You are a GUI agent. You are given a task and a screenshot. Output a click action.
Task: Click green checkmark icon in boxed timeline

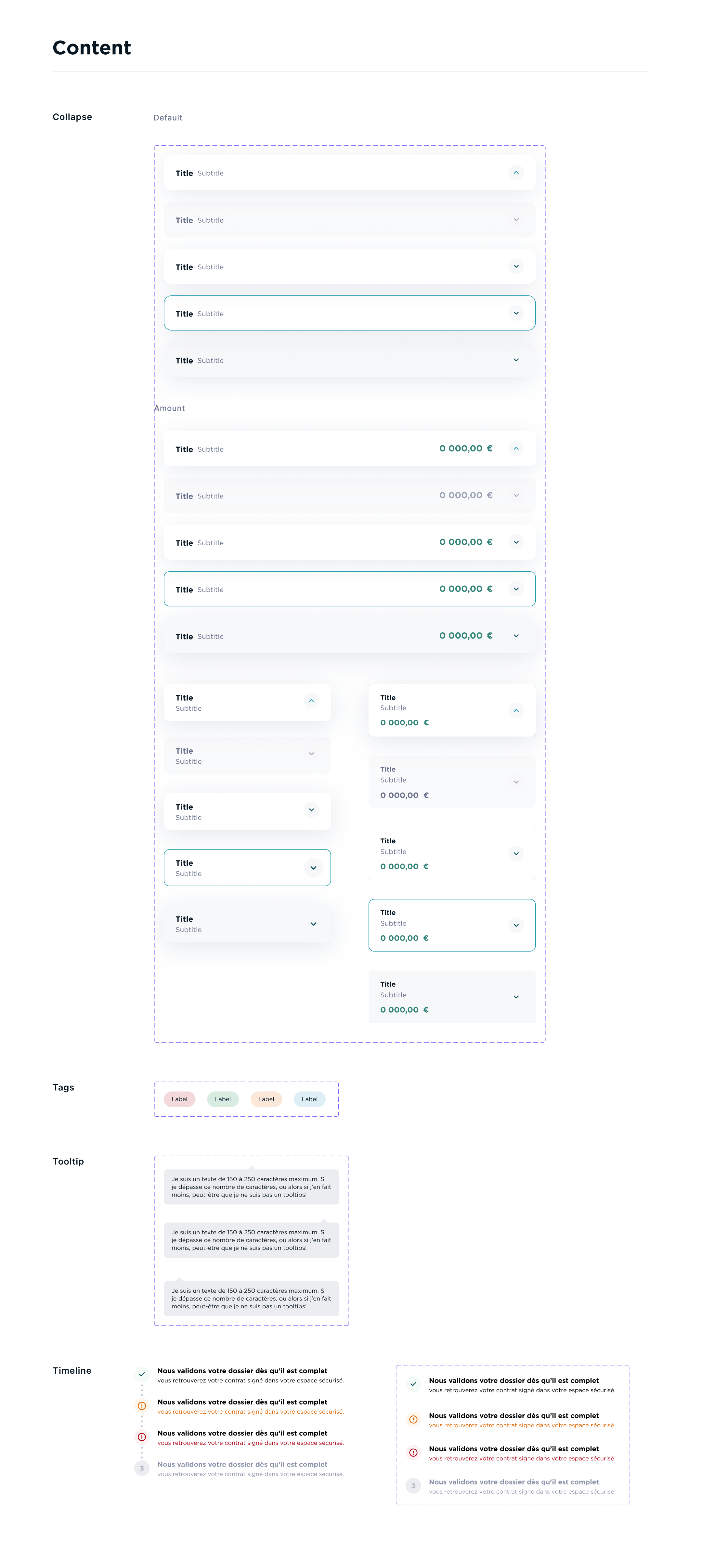(413, 1384)
